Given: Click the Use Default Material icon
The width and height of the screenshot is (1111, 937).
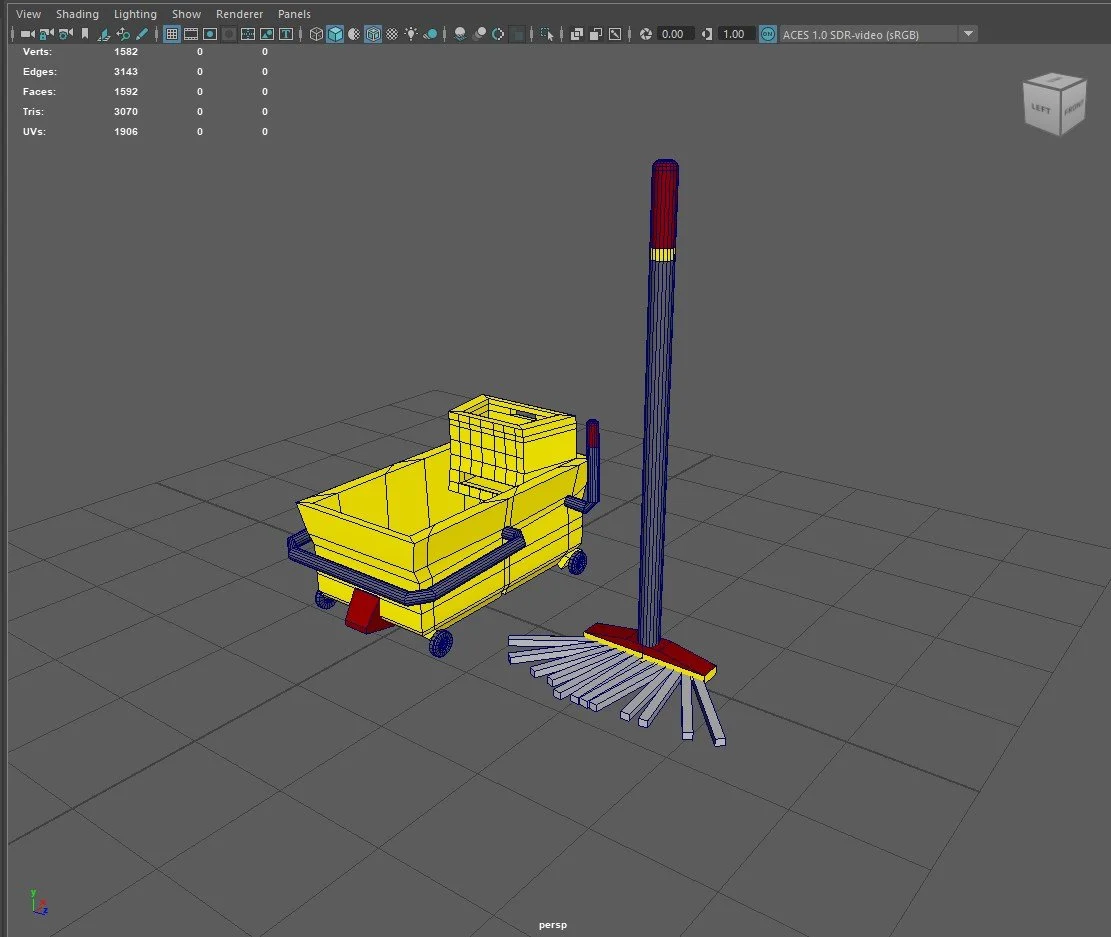Looking at the screenshot, I should coord(354,34).
